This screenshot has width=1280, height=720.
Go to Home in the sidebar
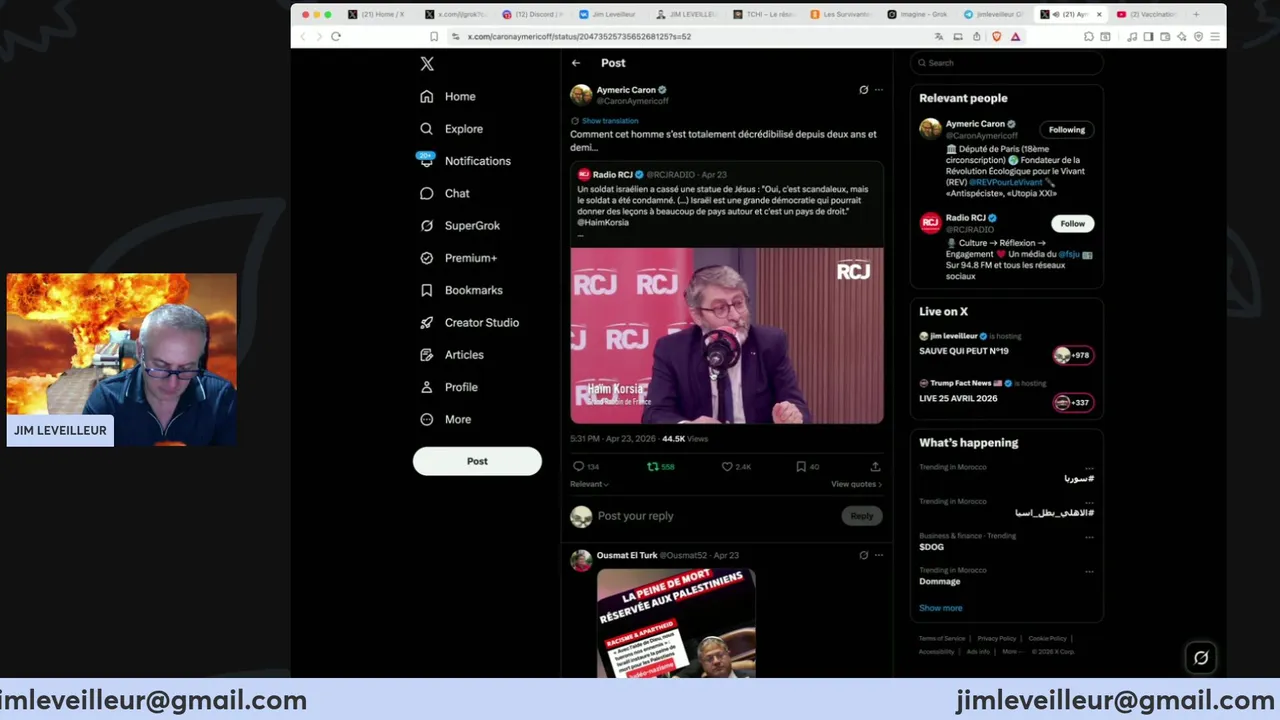pyautogui.click(x=448, y=96)
